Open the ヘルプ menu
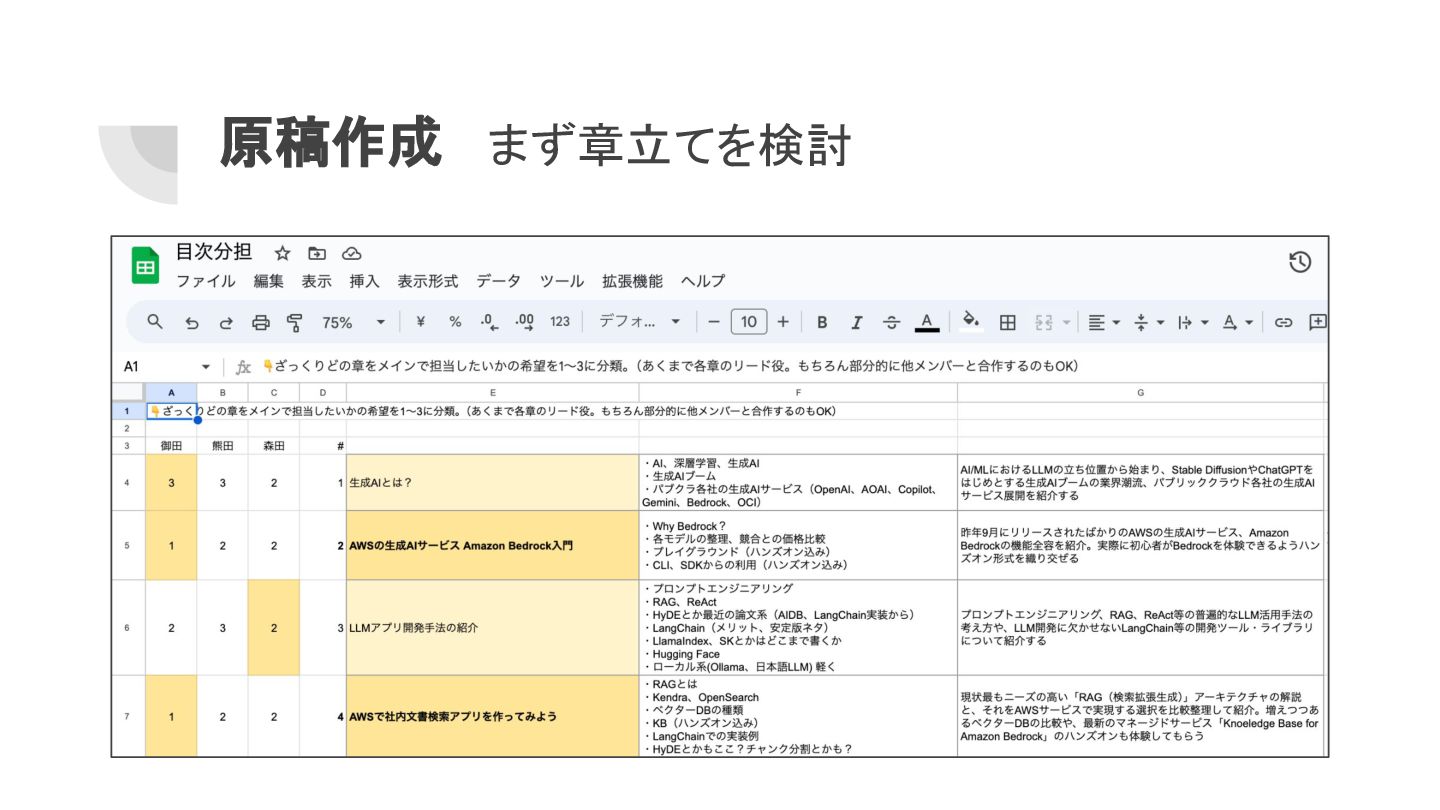This screenshot has height=810, width=1440. pos(703,282)
